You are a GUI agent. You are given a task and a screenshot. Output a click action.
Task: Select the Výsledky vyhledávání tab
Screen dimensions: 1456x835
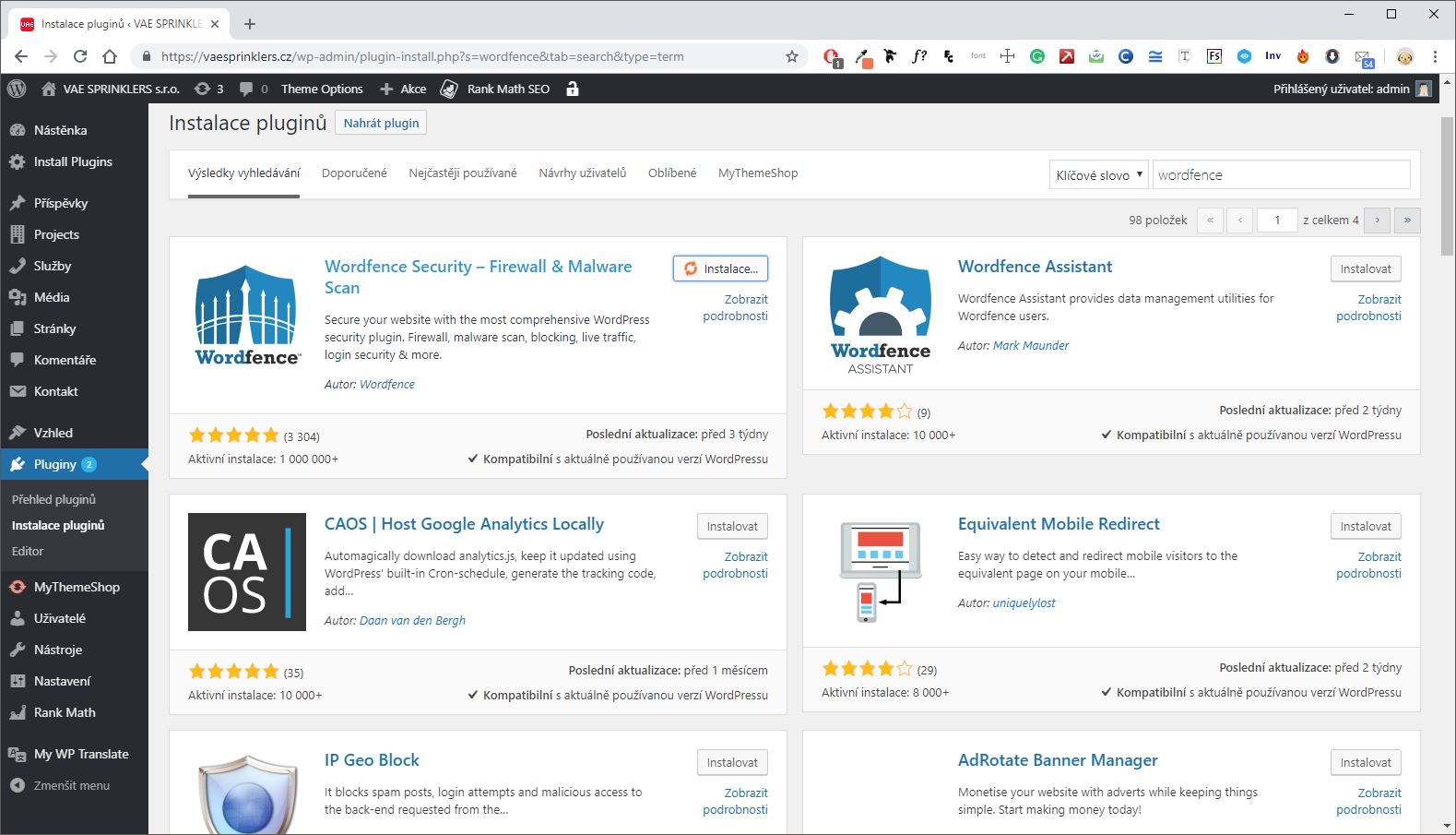(x=244, y=173)
